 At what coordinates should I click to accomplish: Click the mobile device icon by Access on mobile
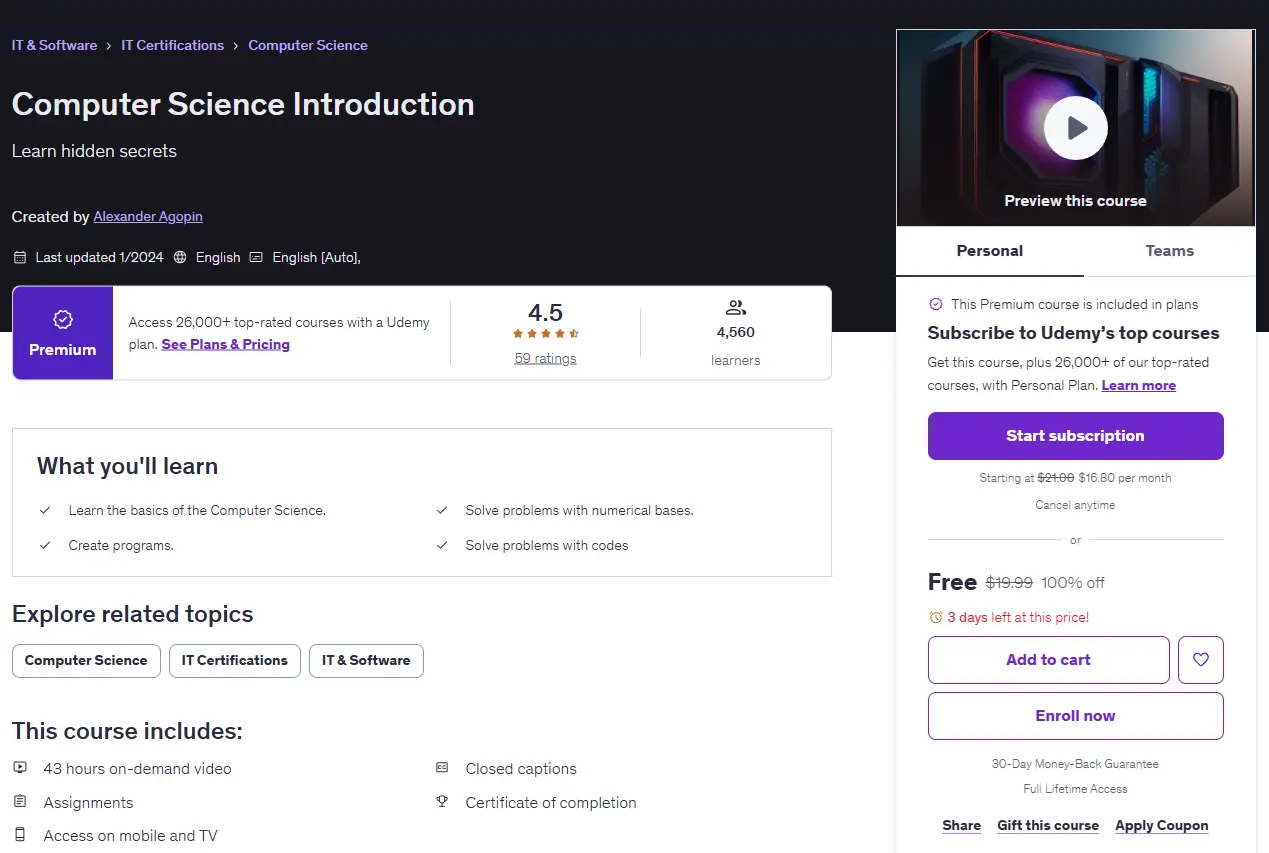tap(20, 835)
